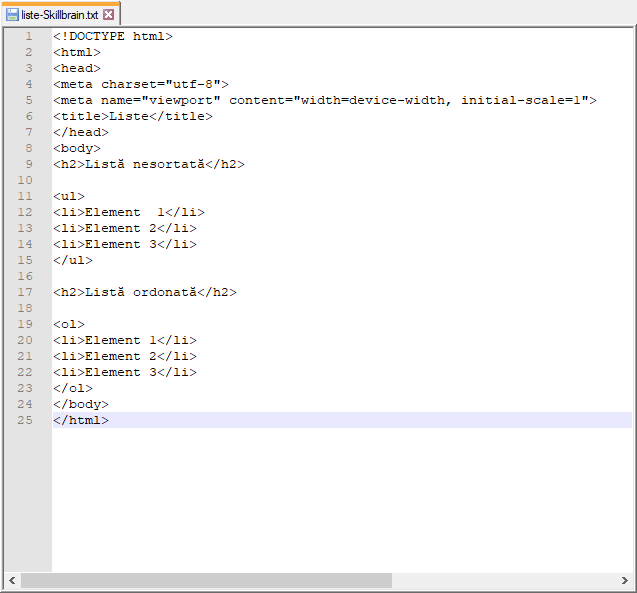
Task: Click the horizontal scrollbar right arrow
Action: tap(625, 580)
